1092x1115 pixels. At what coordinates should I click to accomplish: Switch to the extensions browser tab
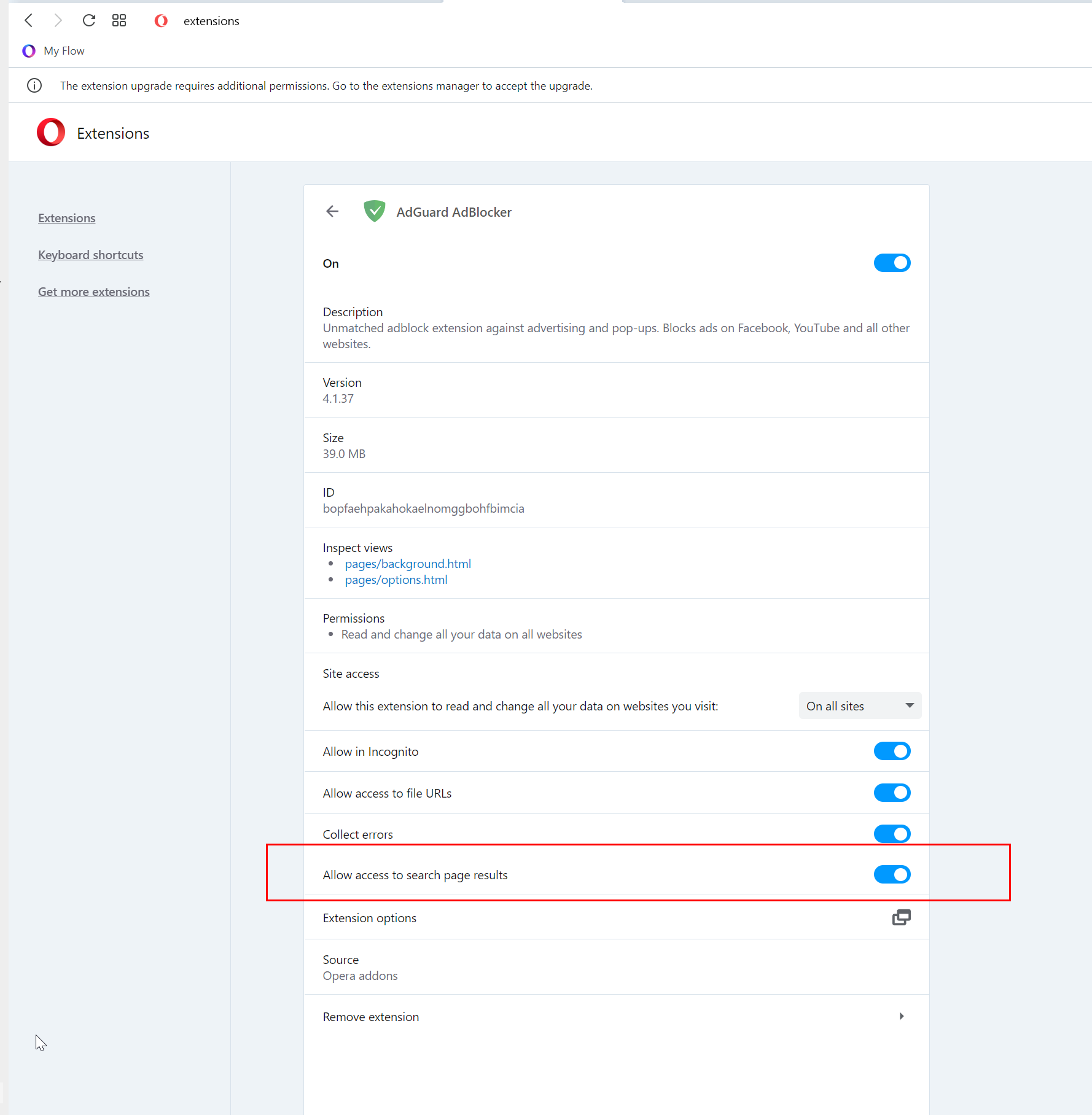211,20
